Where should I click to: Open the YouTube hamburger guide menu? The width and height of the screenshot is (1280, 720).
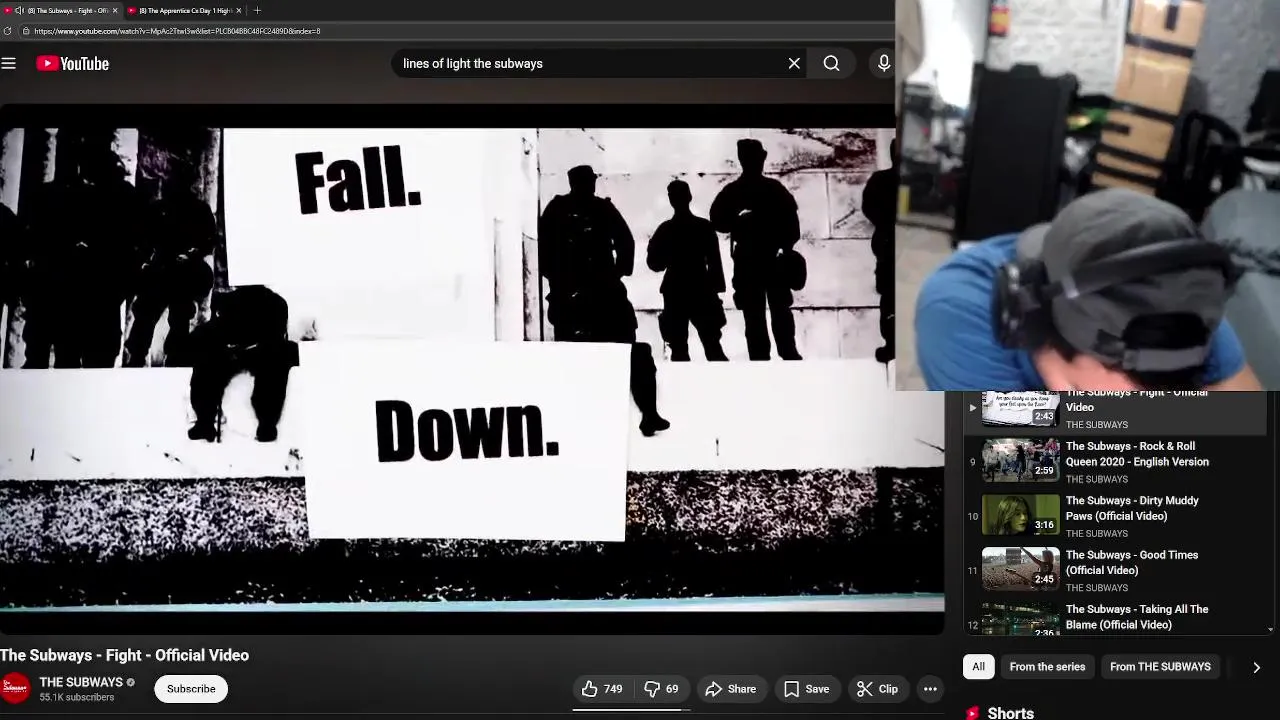[9, 63]
